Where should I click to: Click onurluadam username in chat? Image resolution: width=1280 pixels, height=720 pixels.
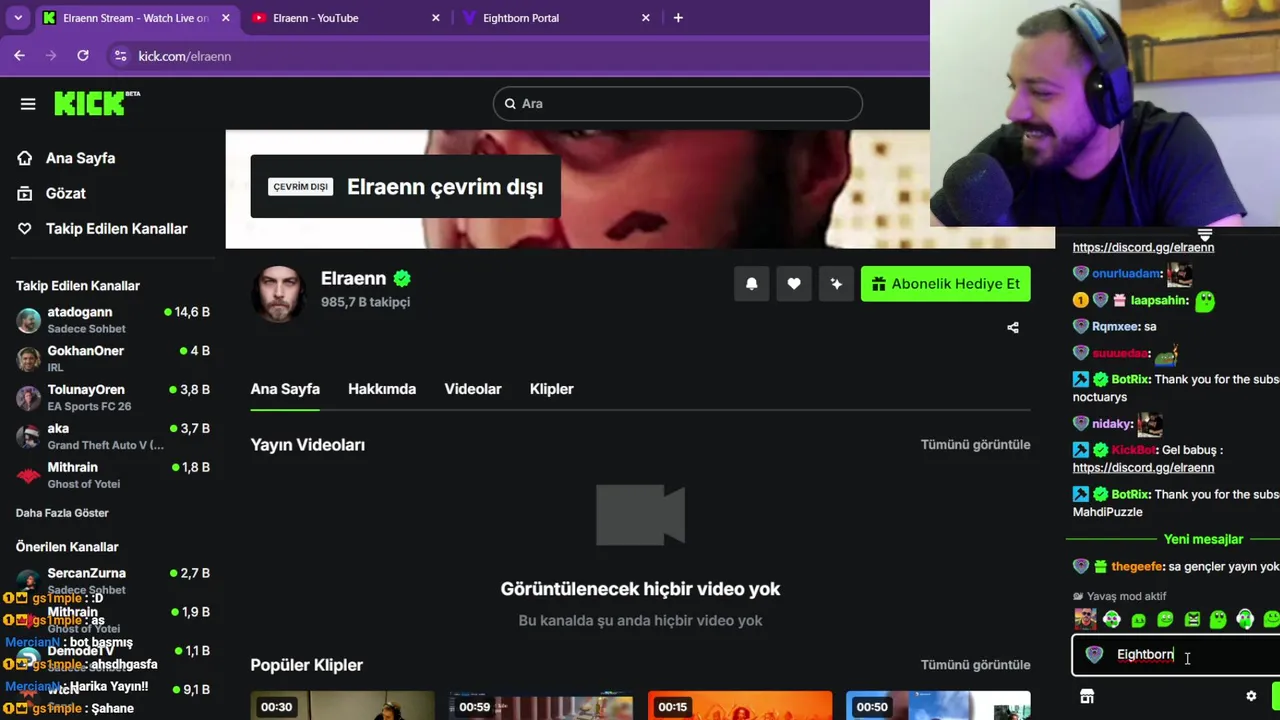point(1126,273)
